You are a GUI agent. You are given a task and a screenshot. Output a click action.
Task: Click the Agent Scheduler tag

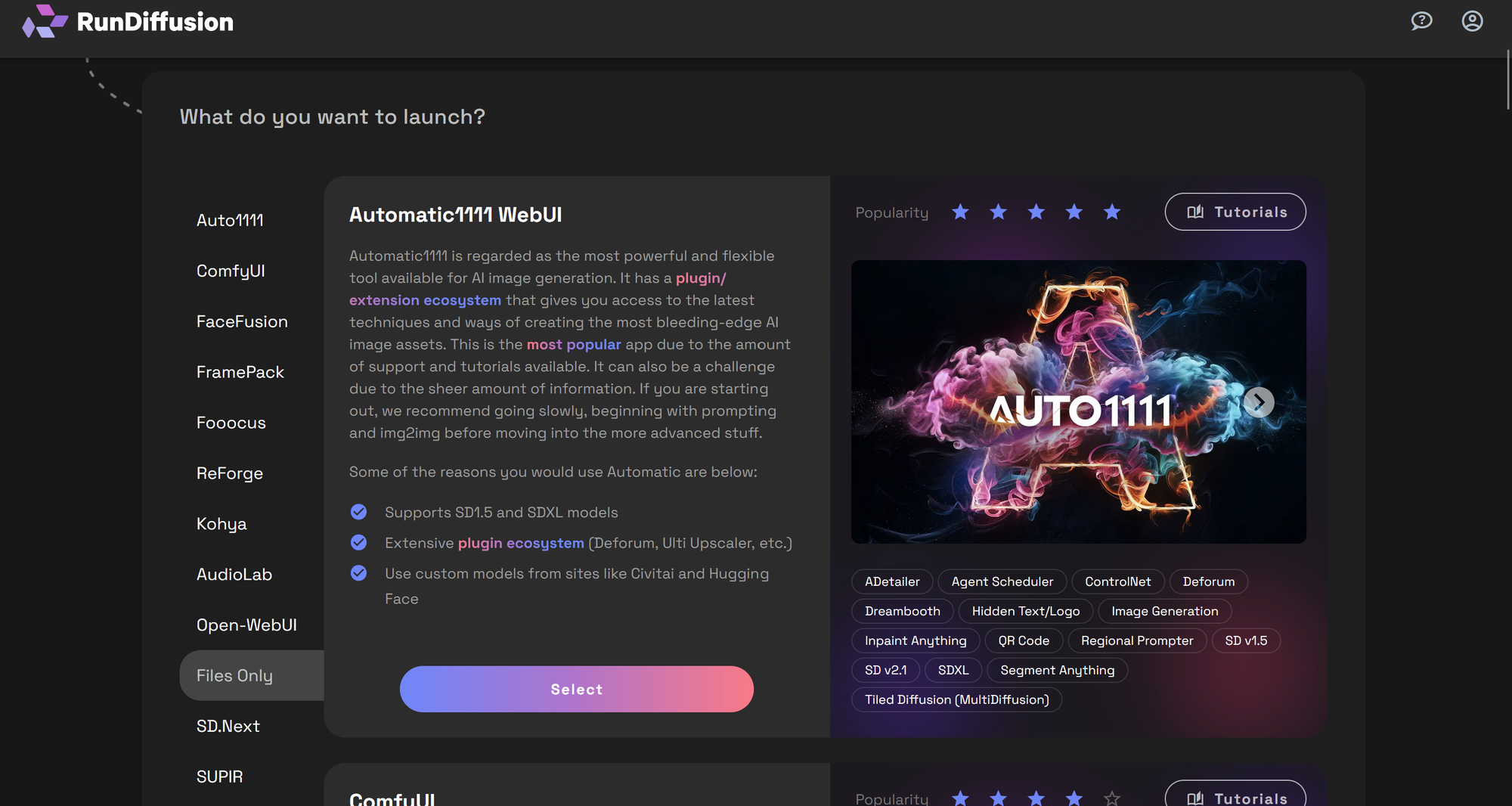[x=1002, y=581]
